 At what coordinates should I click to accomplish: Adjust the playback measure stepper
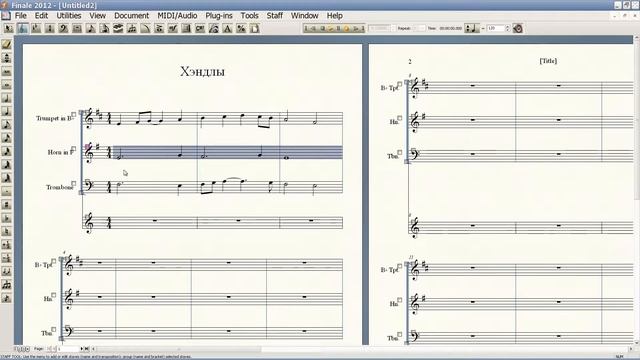click(x=393, y=29)
